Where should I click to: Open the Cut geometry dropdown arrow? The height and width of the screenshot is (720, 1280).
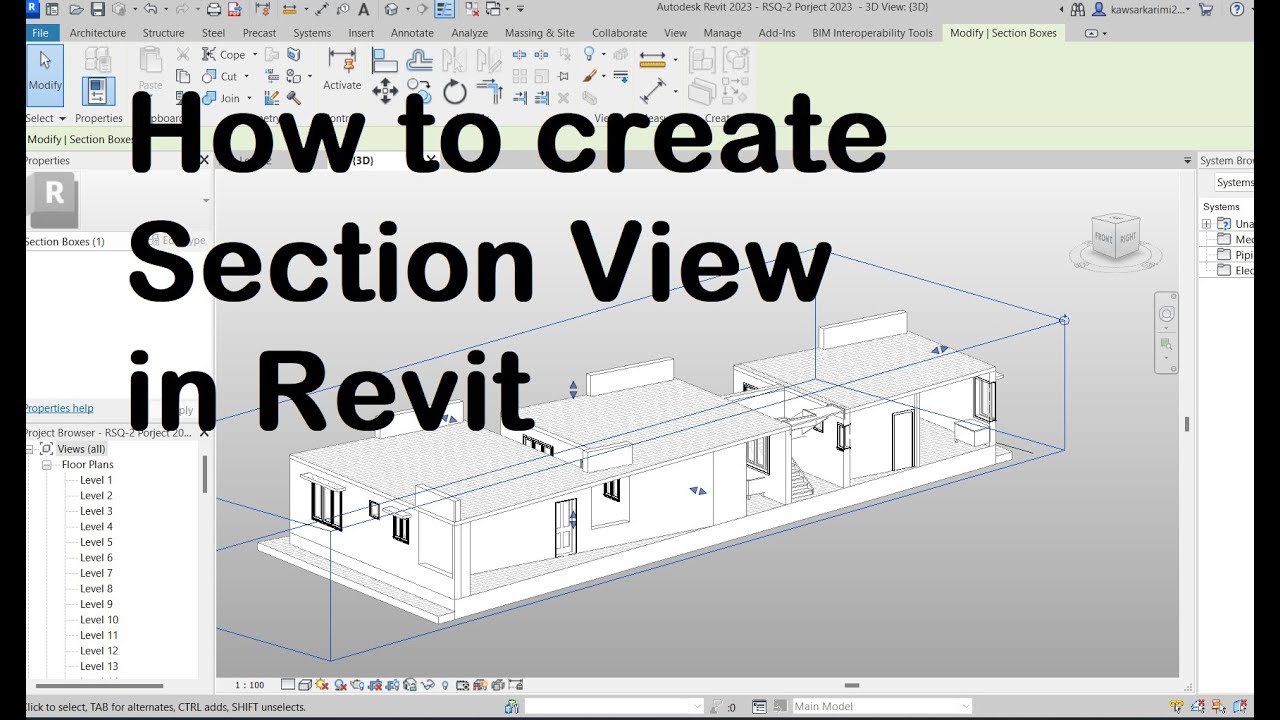click(x=246, y=76)
